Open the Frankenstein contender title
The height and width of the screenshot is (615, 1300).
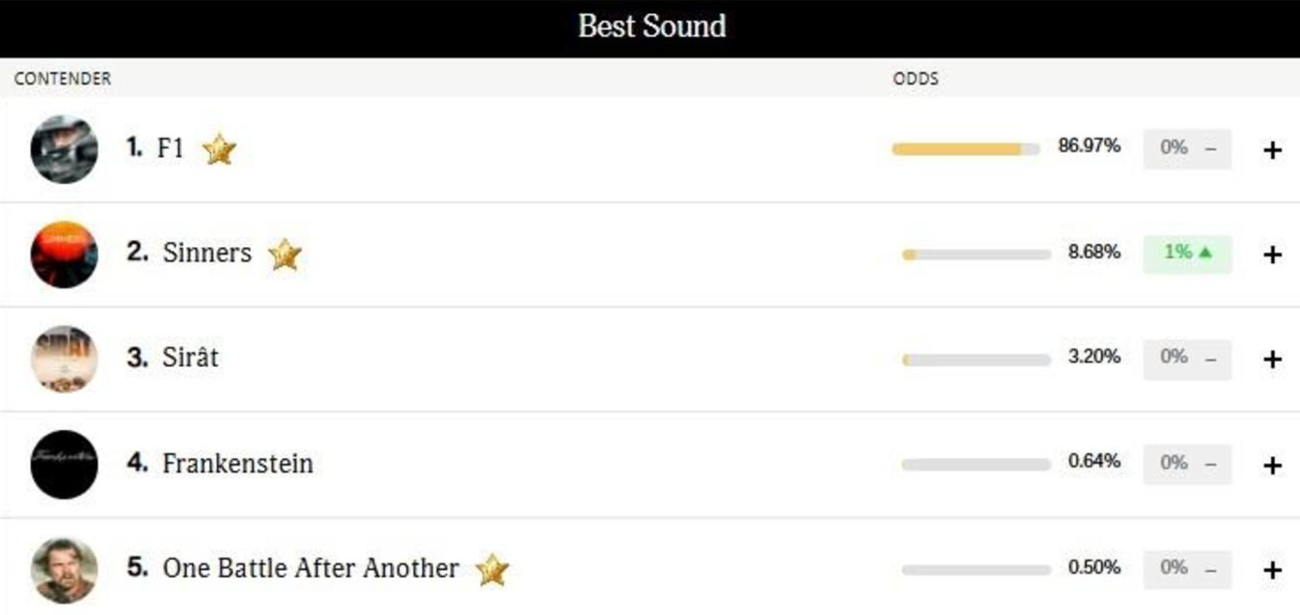click(237, 464)
